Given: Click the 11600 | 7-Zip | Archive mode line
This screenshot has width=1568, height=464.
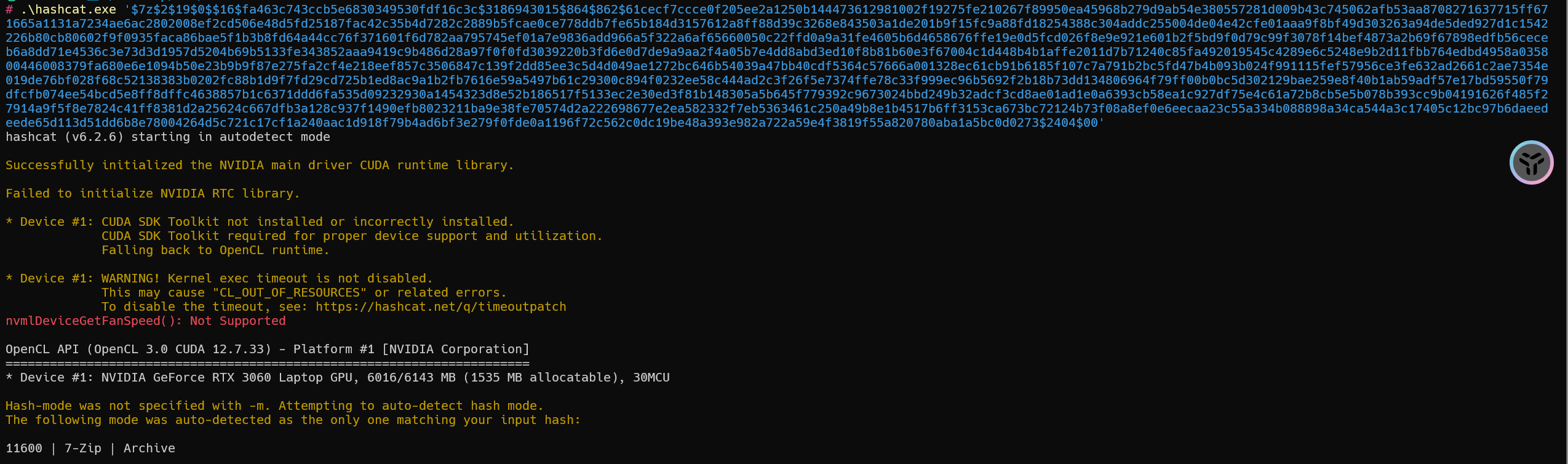Looking at the screenshot, I should click(x=90, y=448).
